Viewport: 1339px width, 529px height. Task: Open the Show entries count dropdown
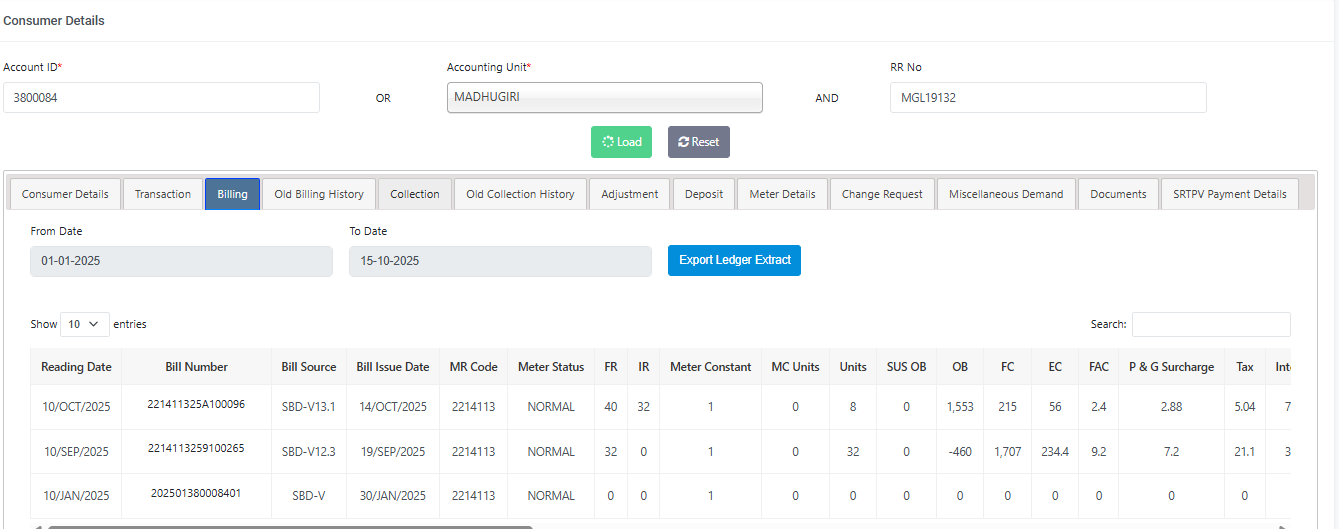pos(85,324)
